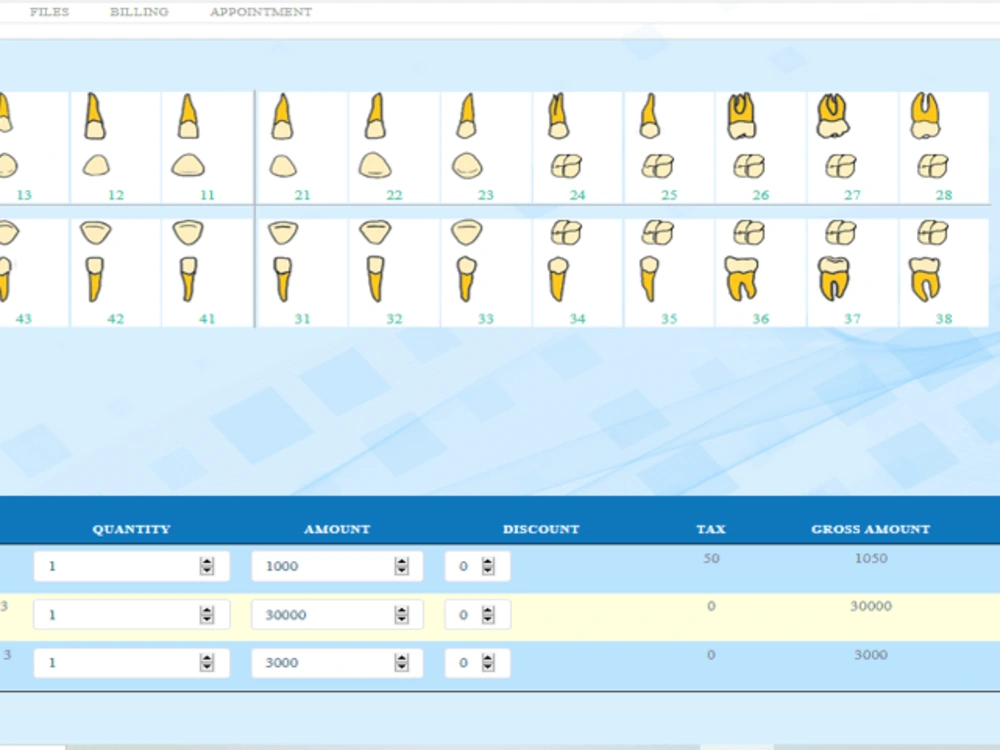Image resolution: width=1000 pixels, height=750 pixels.
Task: Pick molar 26 root view icon
Action: point(741,117)
